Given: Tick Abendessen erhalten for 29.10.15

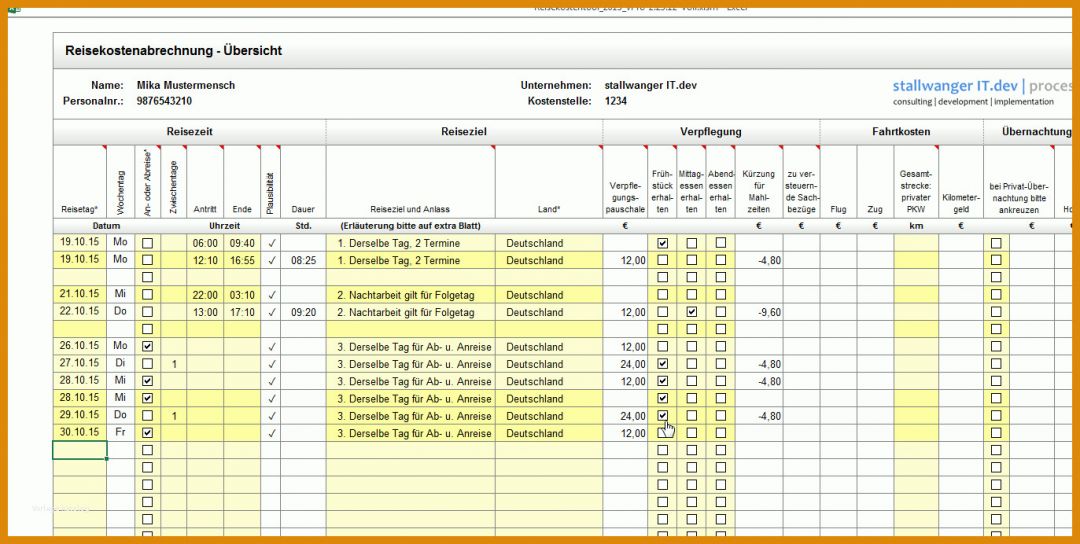Looking at the screenshot, I should (720, 416).
